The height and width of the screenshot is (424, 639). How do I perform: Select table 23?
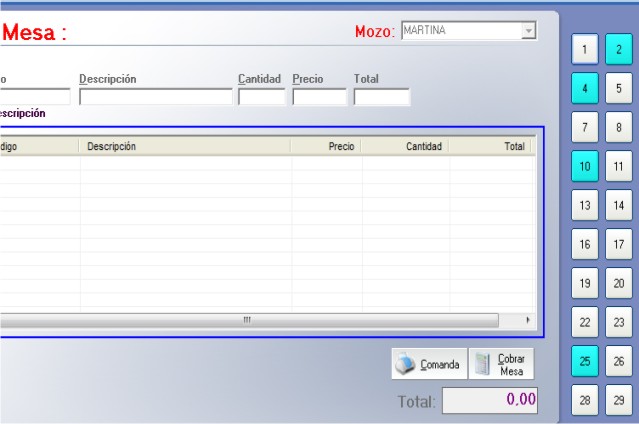click(x=619, y=322)
